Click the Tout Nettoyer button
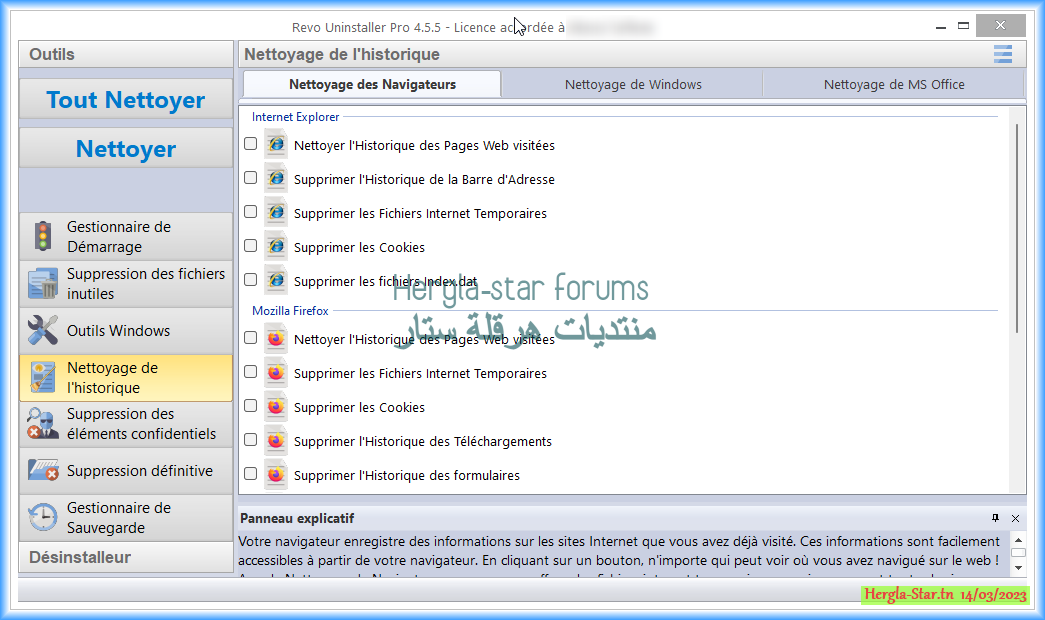Screen dimensions: 1045x620 click(126, 100)
